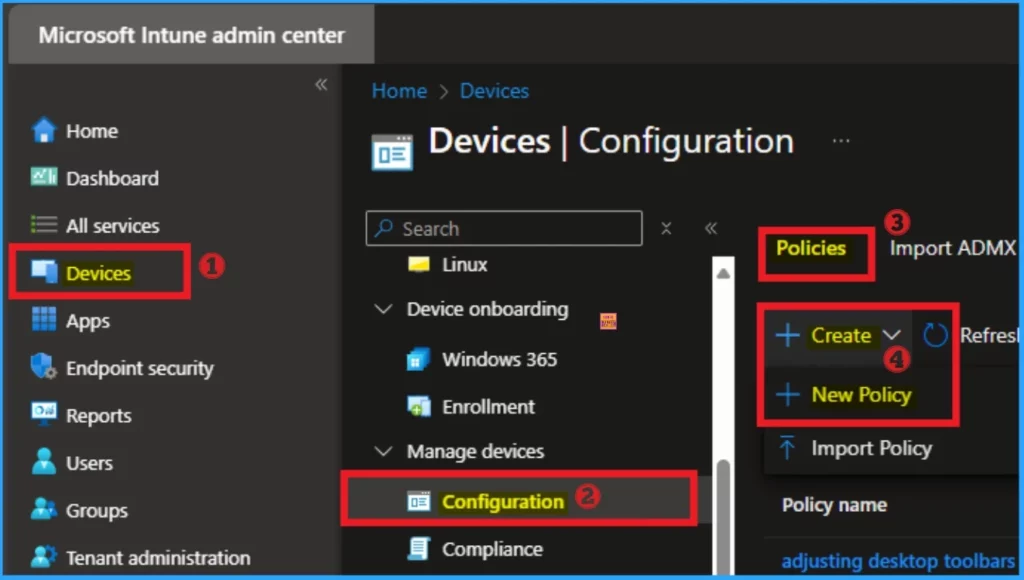Click the Compliance document icon

(419, 549)
